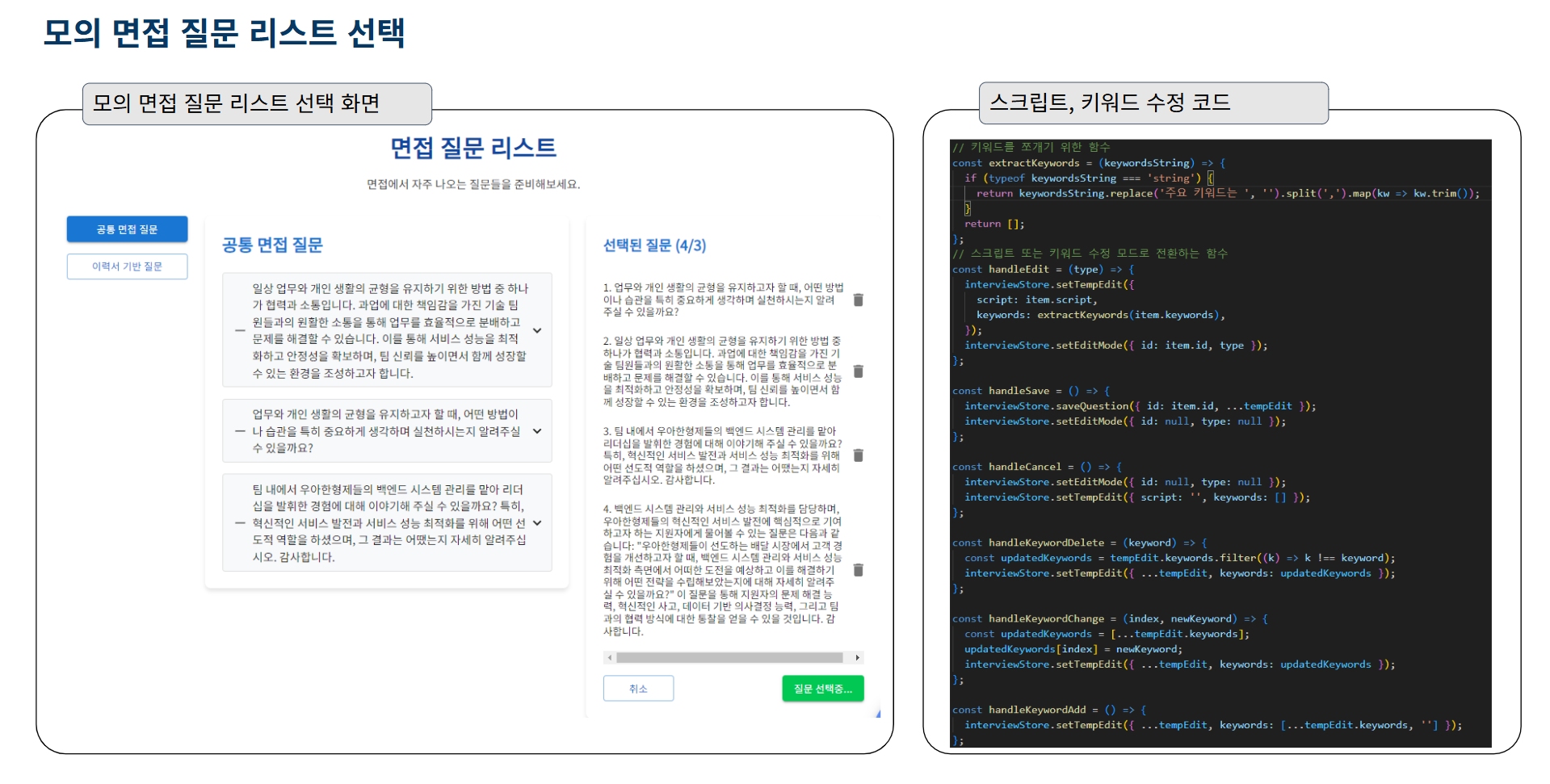This screenshot has height=784, width=1550.
Task: Switch to the 공통 면접 질문 tab
Action: 127,229
